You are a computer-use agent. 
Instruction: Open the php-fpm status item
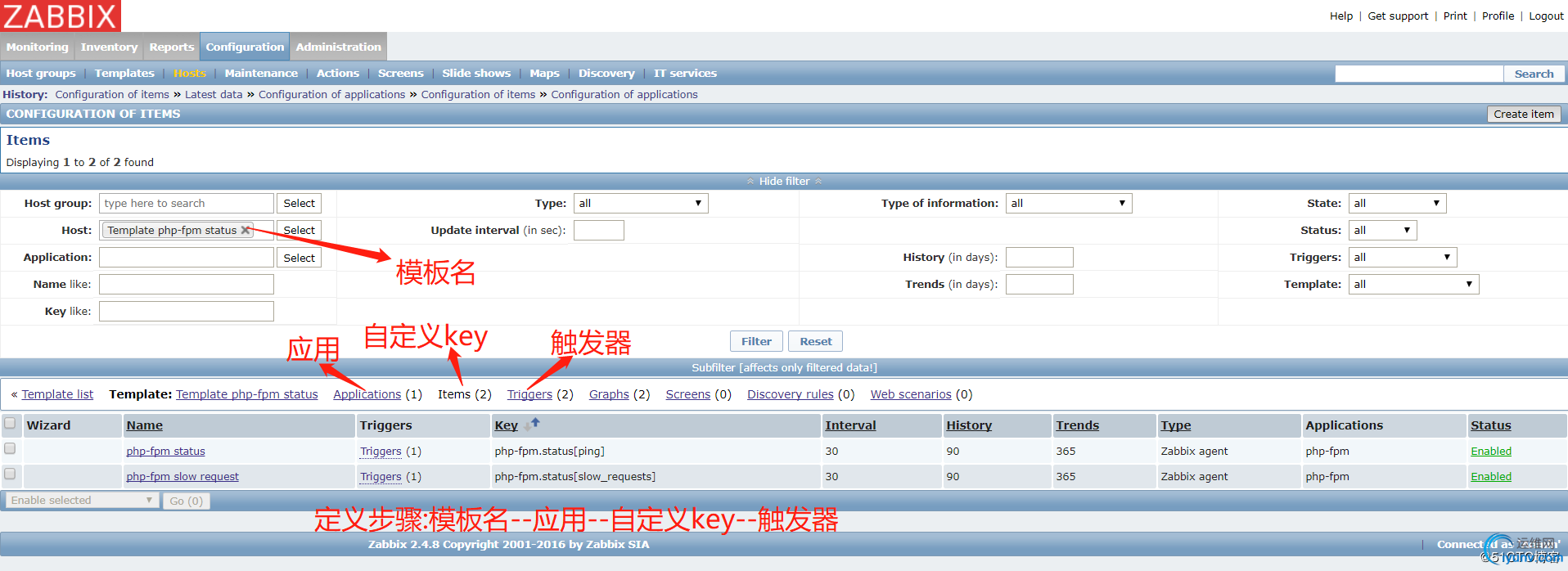pos(165,451)
